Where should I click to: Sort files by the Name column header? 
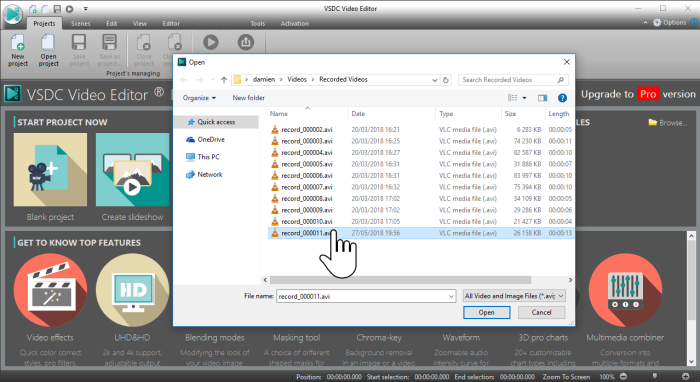click(x=279, y=114)
